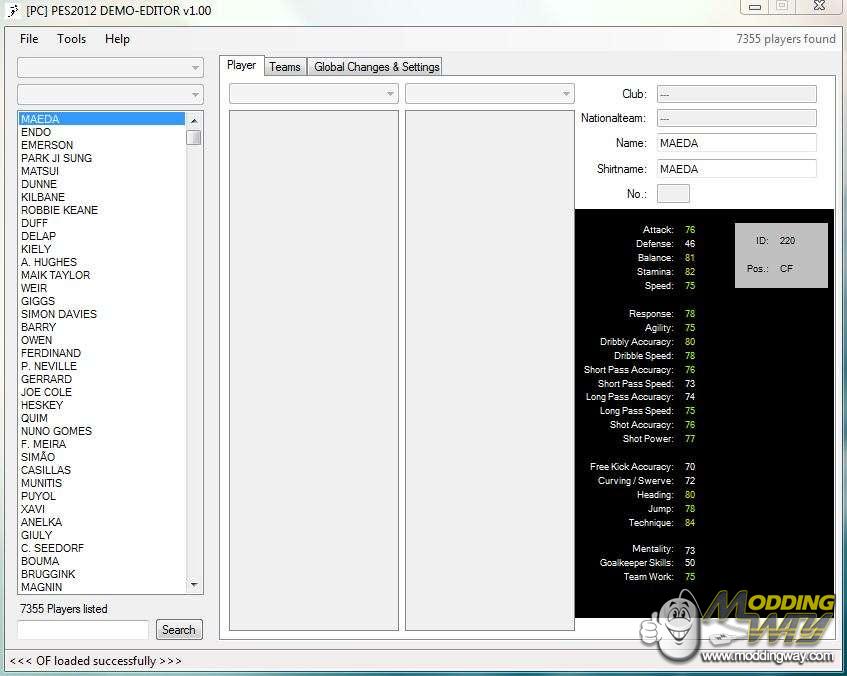
Task: Expand the first dropdown above player list
Action: pos(110,68)
